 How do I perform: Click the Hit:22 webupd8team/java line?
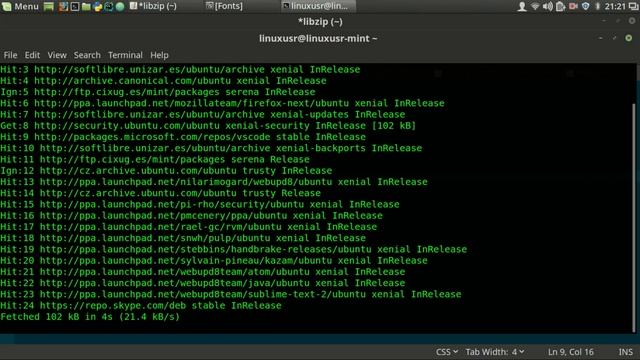[202, 283]
